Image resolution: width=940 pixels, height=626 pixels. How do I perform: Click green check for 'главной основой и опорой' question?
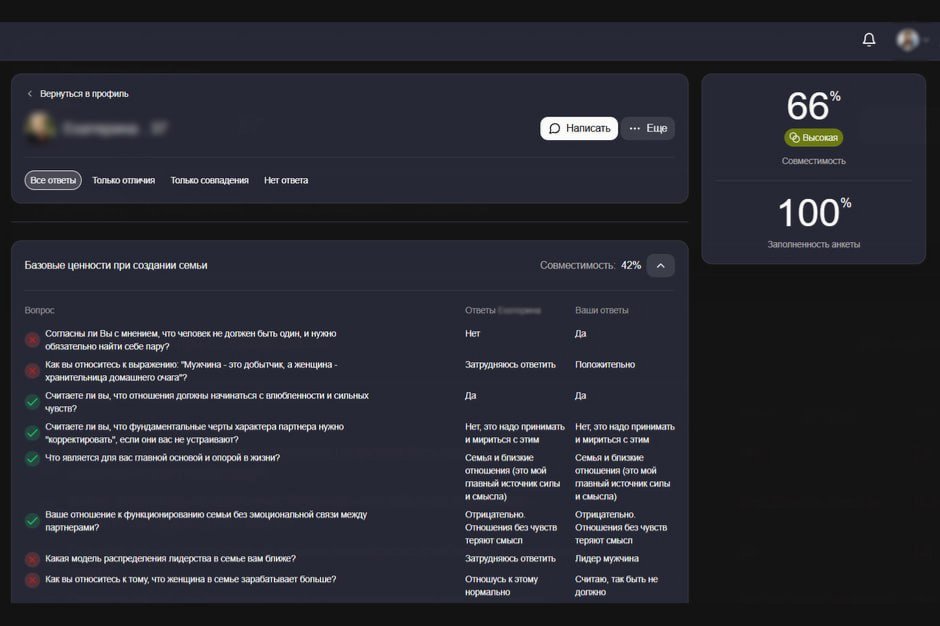(32, 459)
